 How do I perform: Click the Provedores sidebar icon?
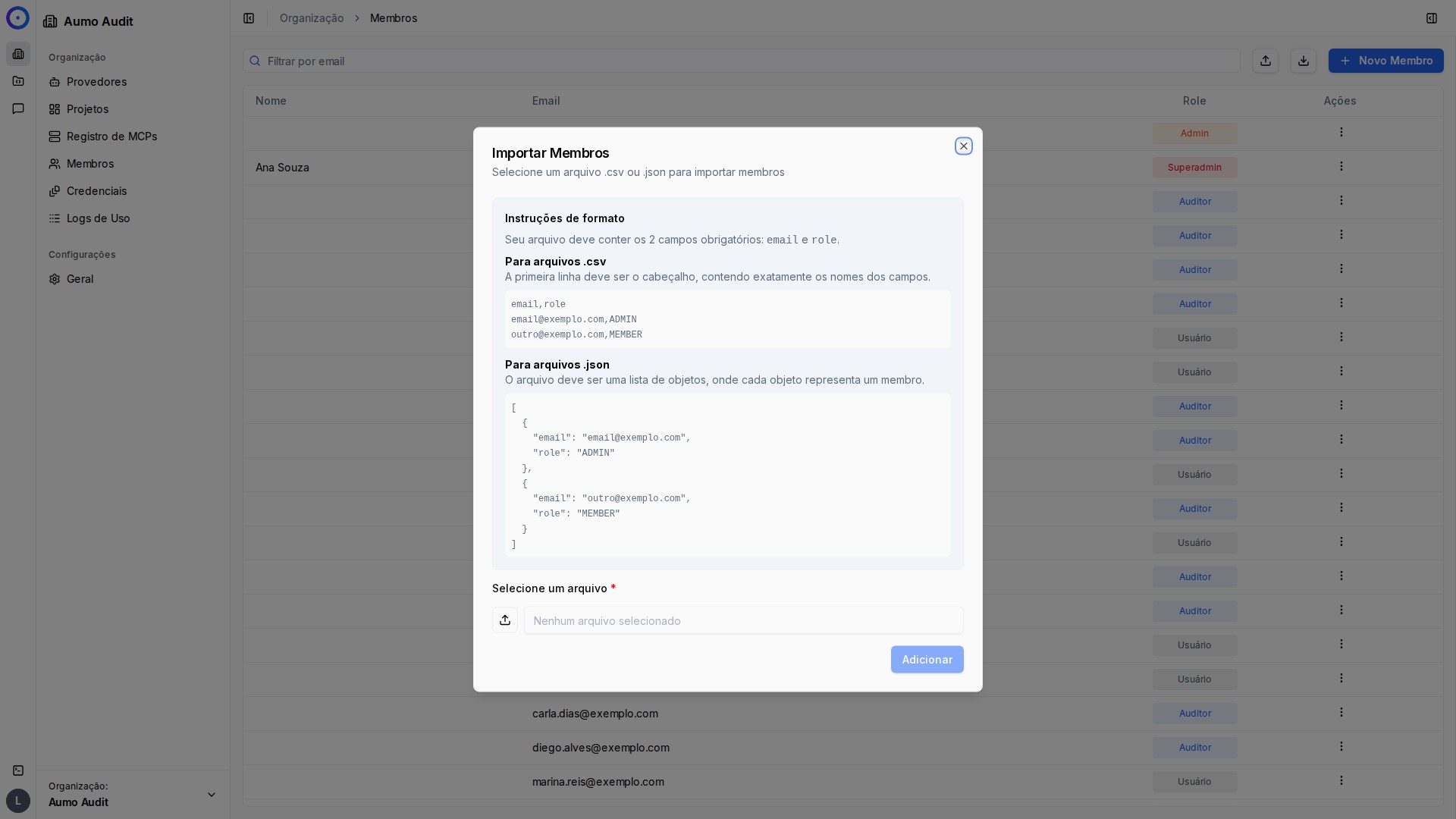pos(55,82)
